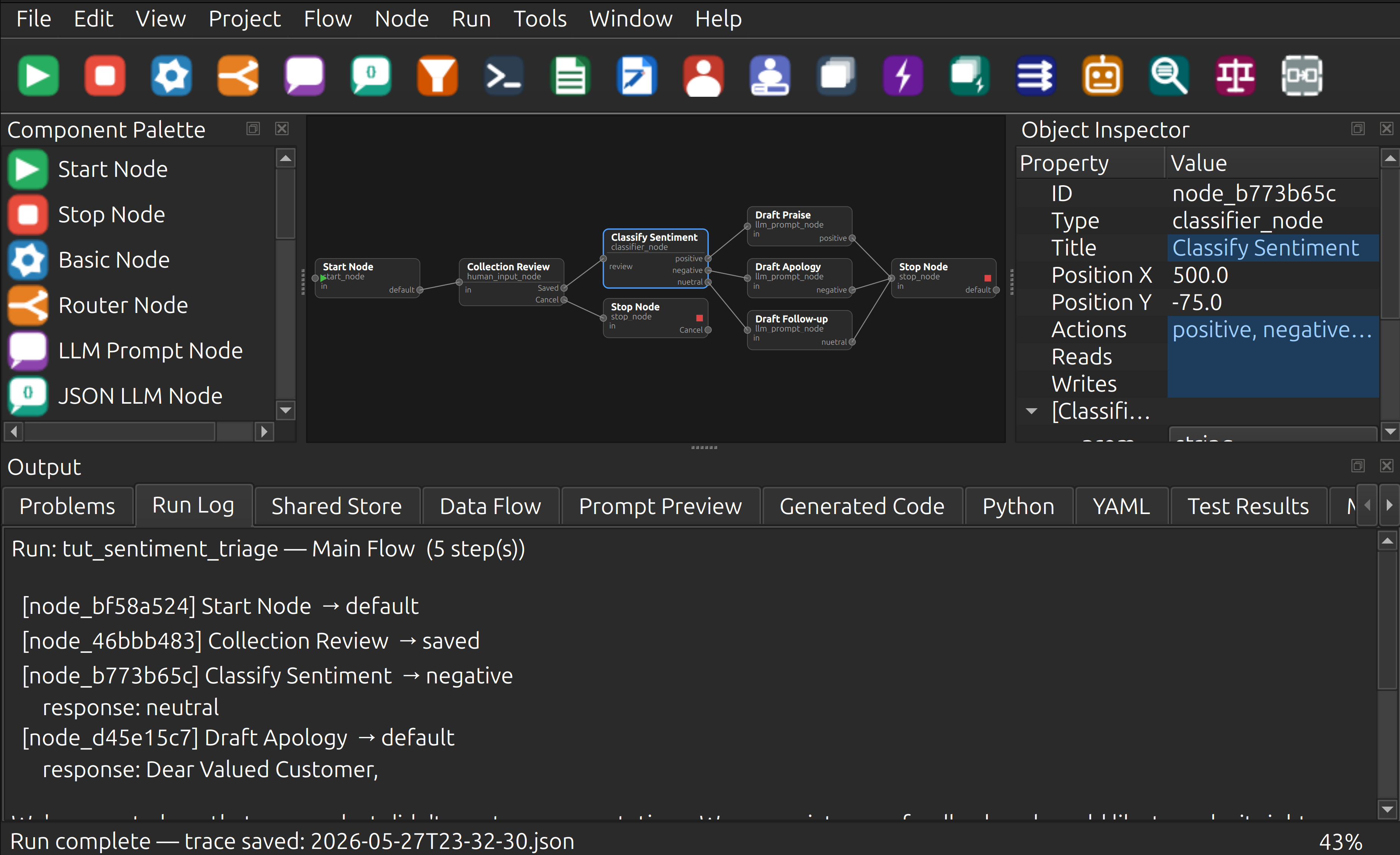
Task: Pick Router Node in Component Palette
Action: pyautogui.click(x=139, y=305)
